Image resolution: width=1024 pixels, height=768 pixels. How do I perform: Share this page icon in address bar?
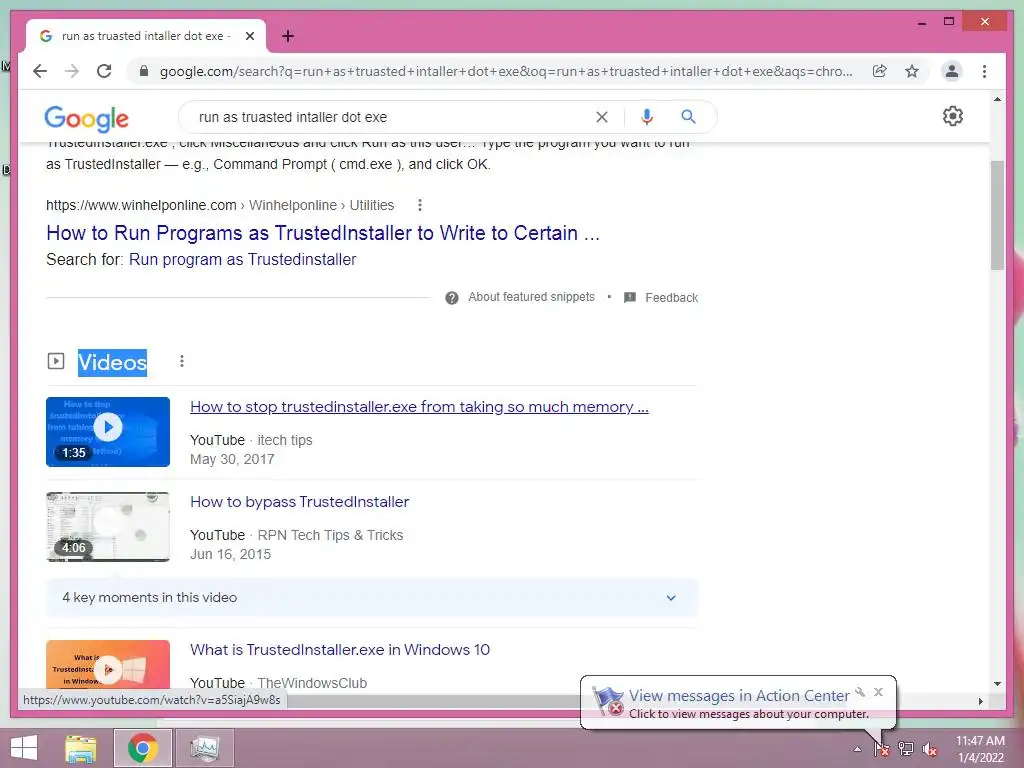pyautogui.click(x=880, y=71)
